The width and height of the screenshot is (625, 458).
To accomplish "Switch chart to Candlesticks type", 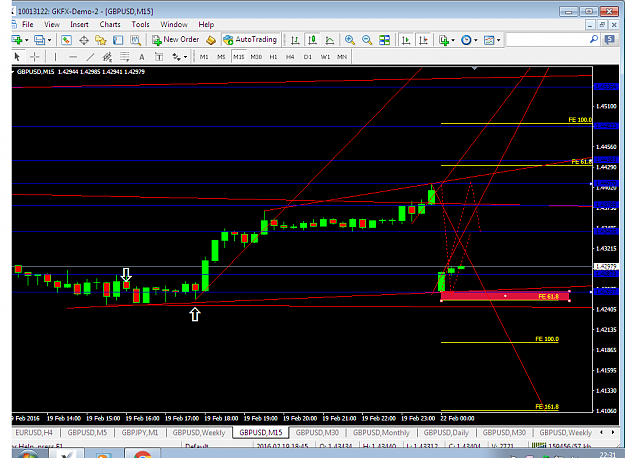I will [x=312, y=40].
